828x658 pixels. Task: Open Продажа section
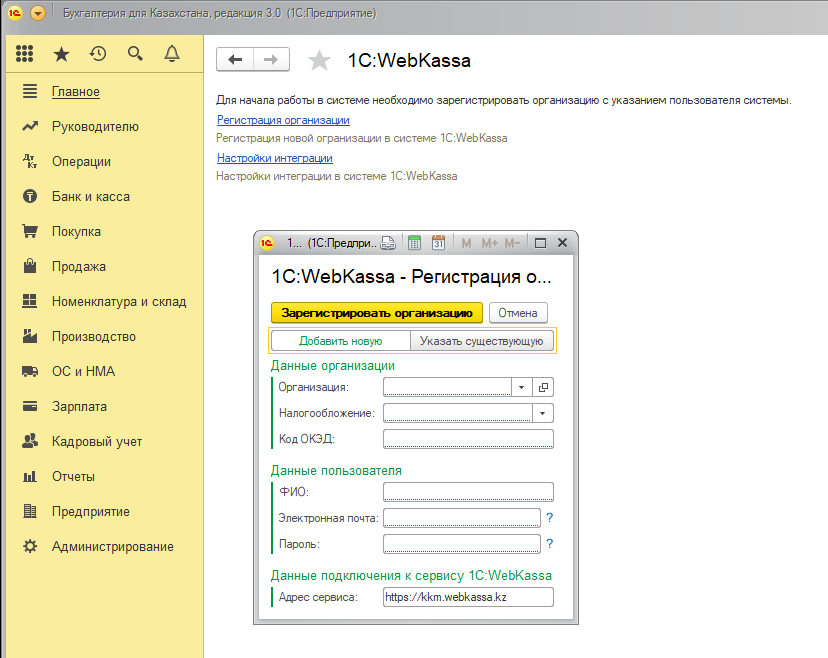(x=79, y=266)
